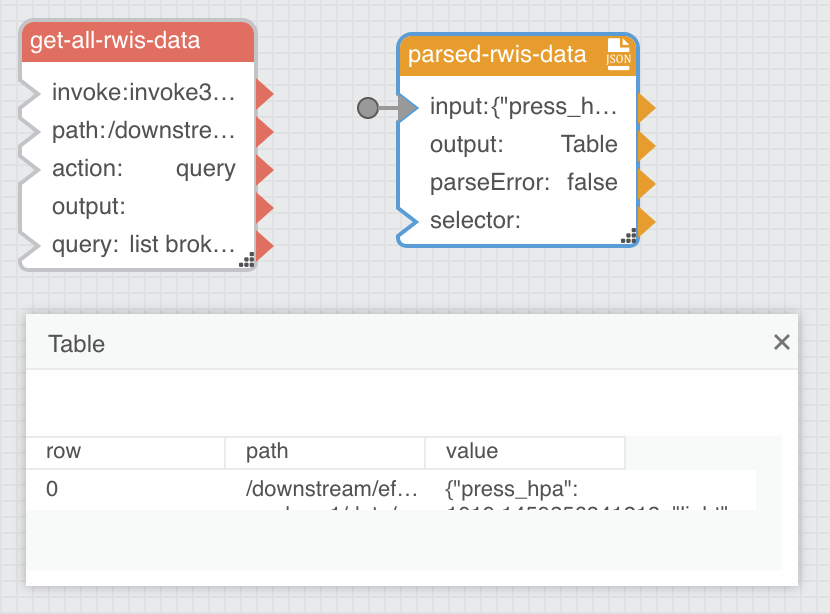Click the gray circle input connector

(x=368, y=108)
